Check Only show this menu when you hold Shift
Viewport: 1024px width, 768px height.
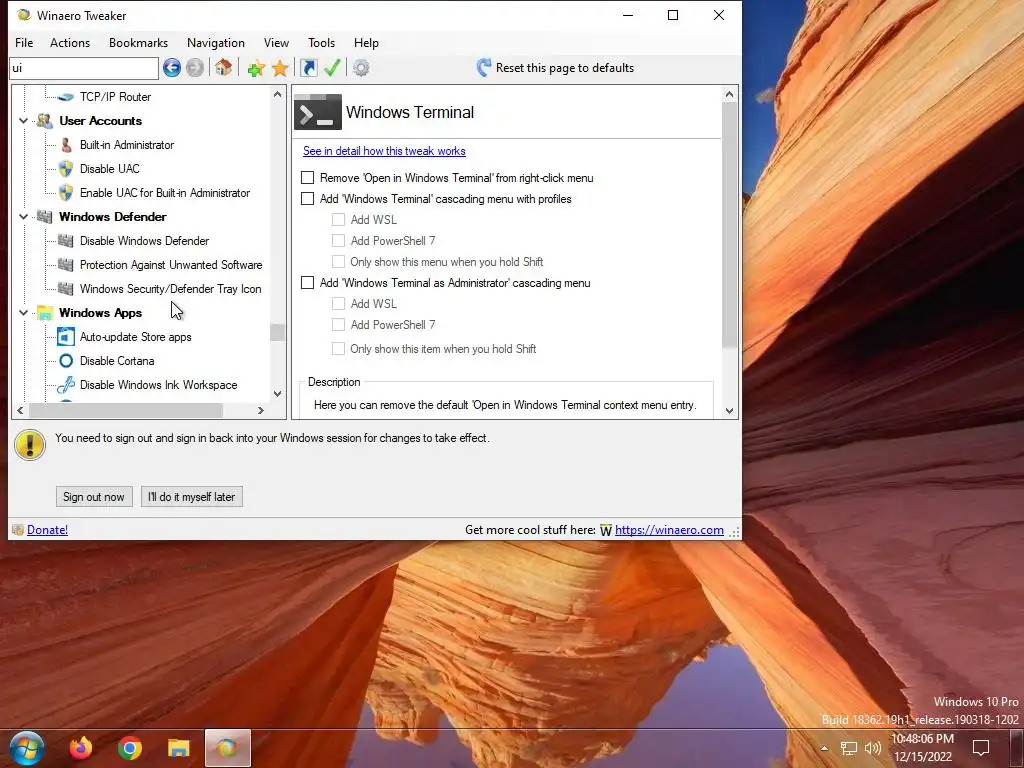pyautogui.click(x=338, y=262)
